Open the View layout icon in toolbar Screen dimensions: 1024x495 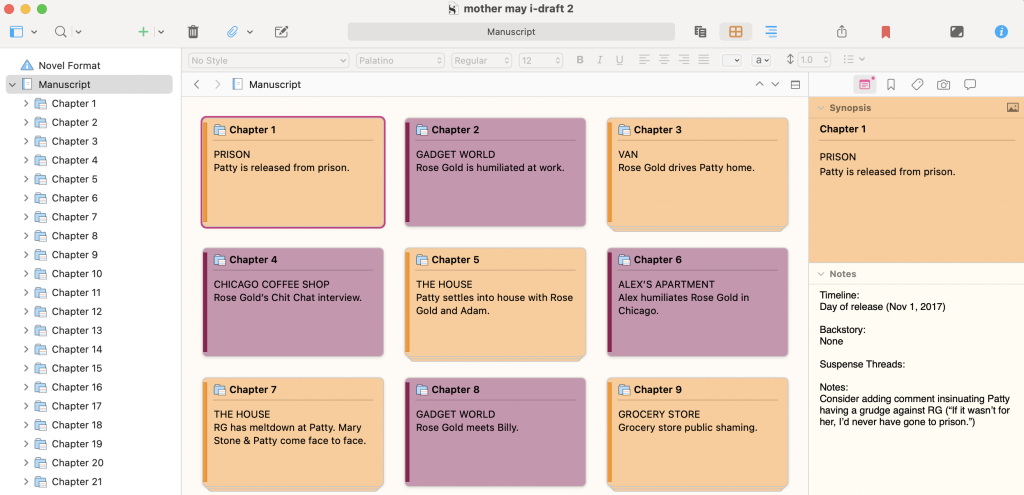(16, 31)
